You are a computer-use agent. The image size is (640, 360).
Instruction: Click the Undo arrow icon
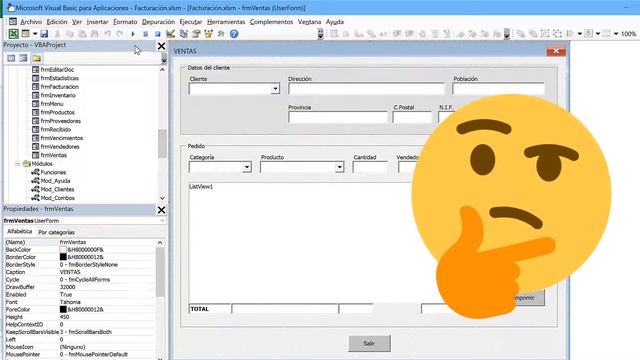tap(107, 34)
